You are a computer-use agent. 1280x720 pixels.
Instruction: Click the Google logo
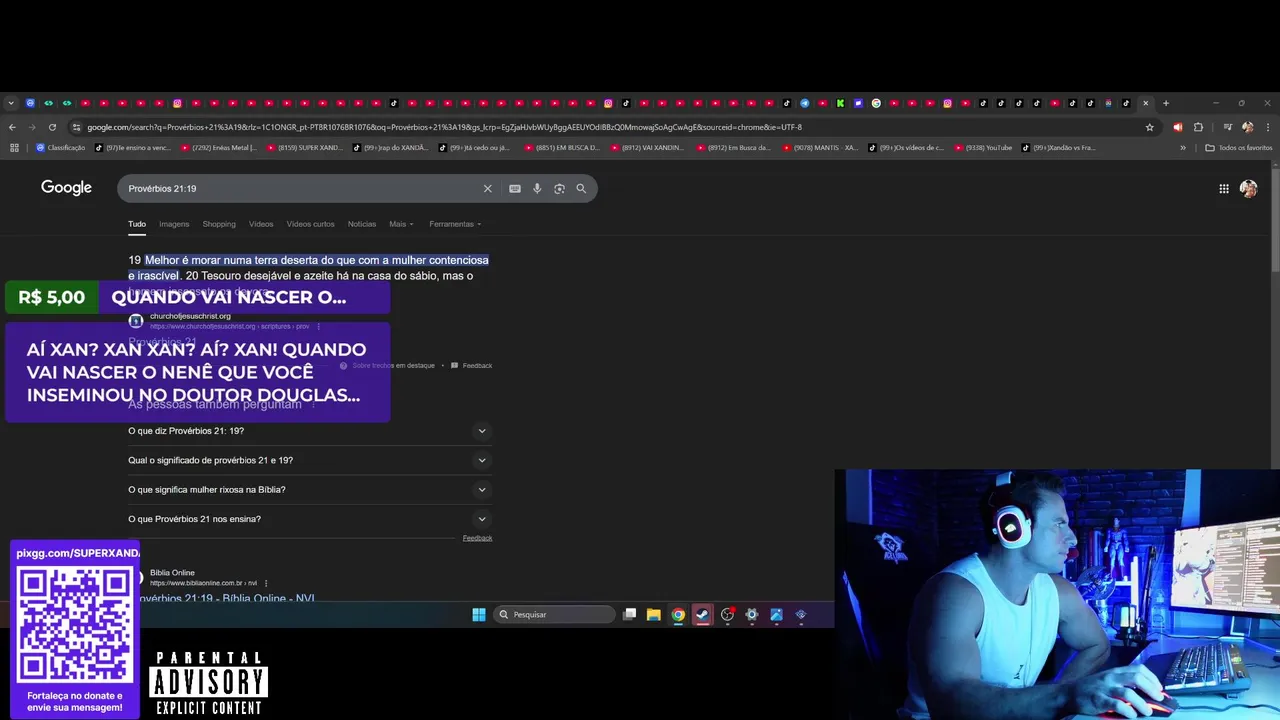[66, 188]
